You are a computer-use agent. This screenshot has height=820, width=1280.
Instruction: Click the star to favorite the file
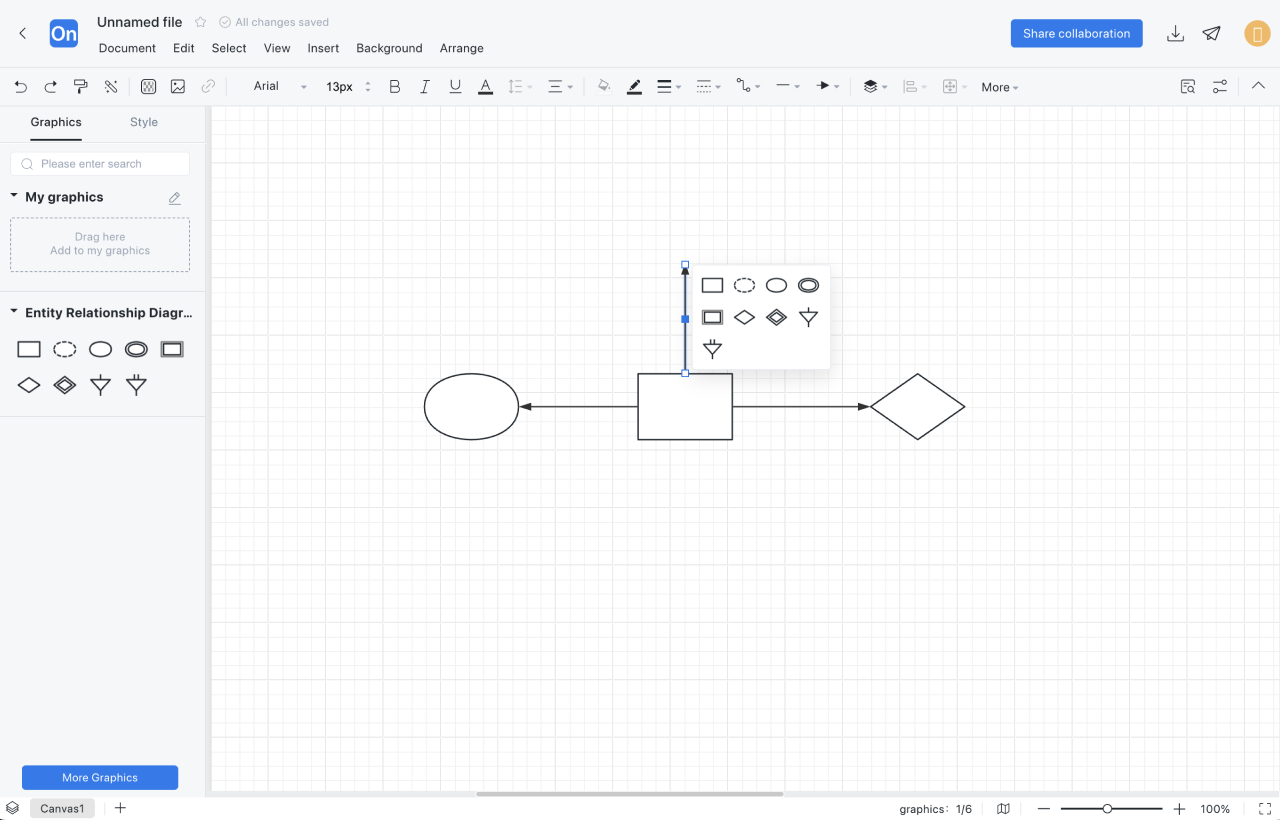201,22
